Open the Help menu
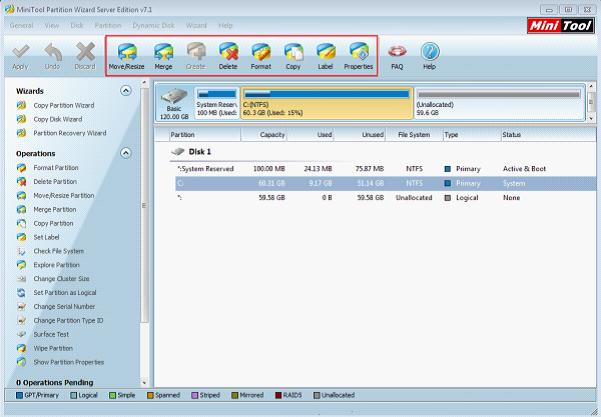This screenshot has width=601, height=417. [225, 26]
